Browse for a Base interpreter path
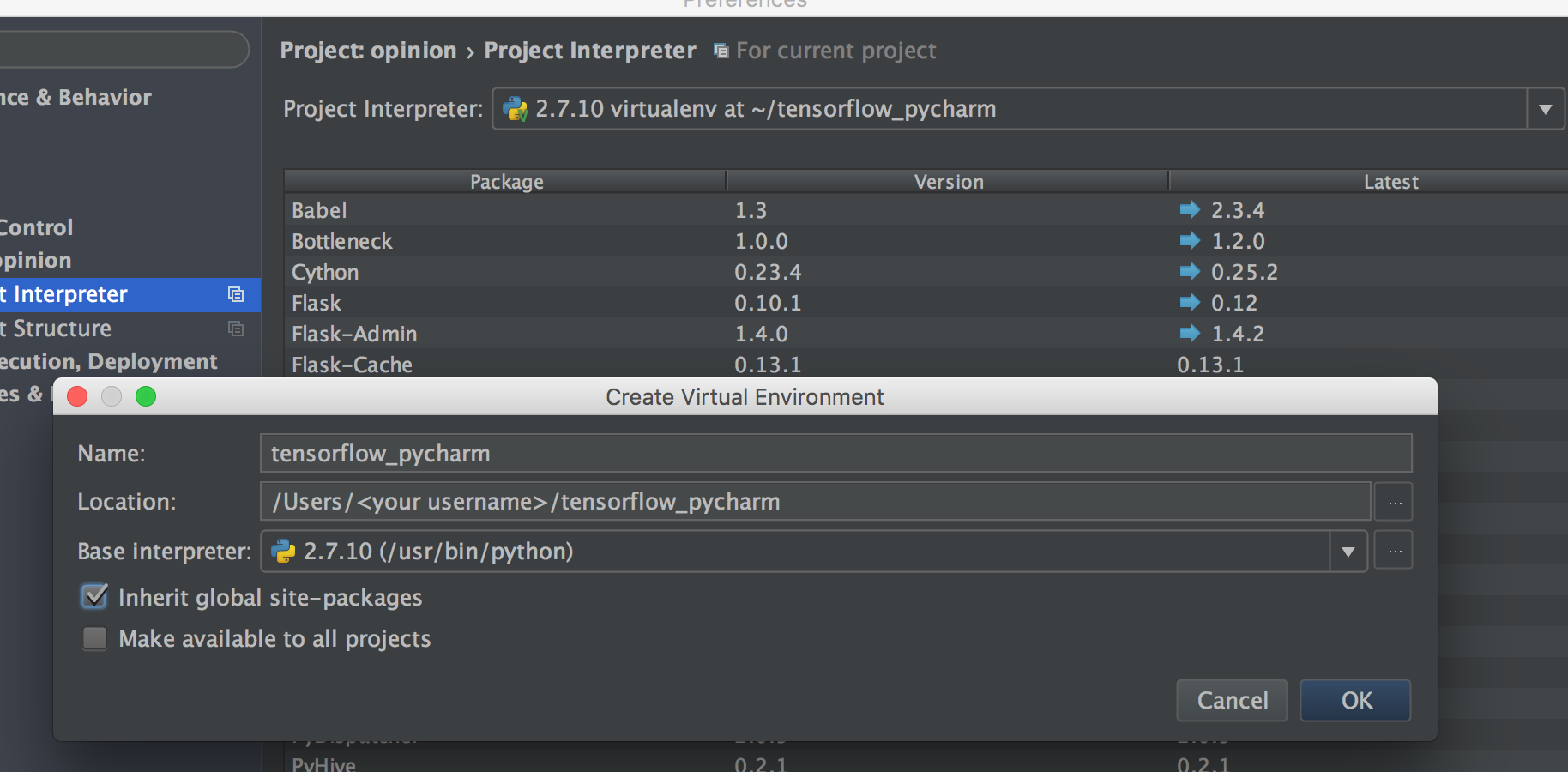This screenshot has width=1568, height=772. click(1394, 551)
